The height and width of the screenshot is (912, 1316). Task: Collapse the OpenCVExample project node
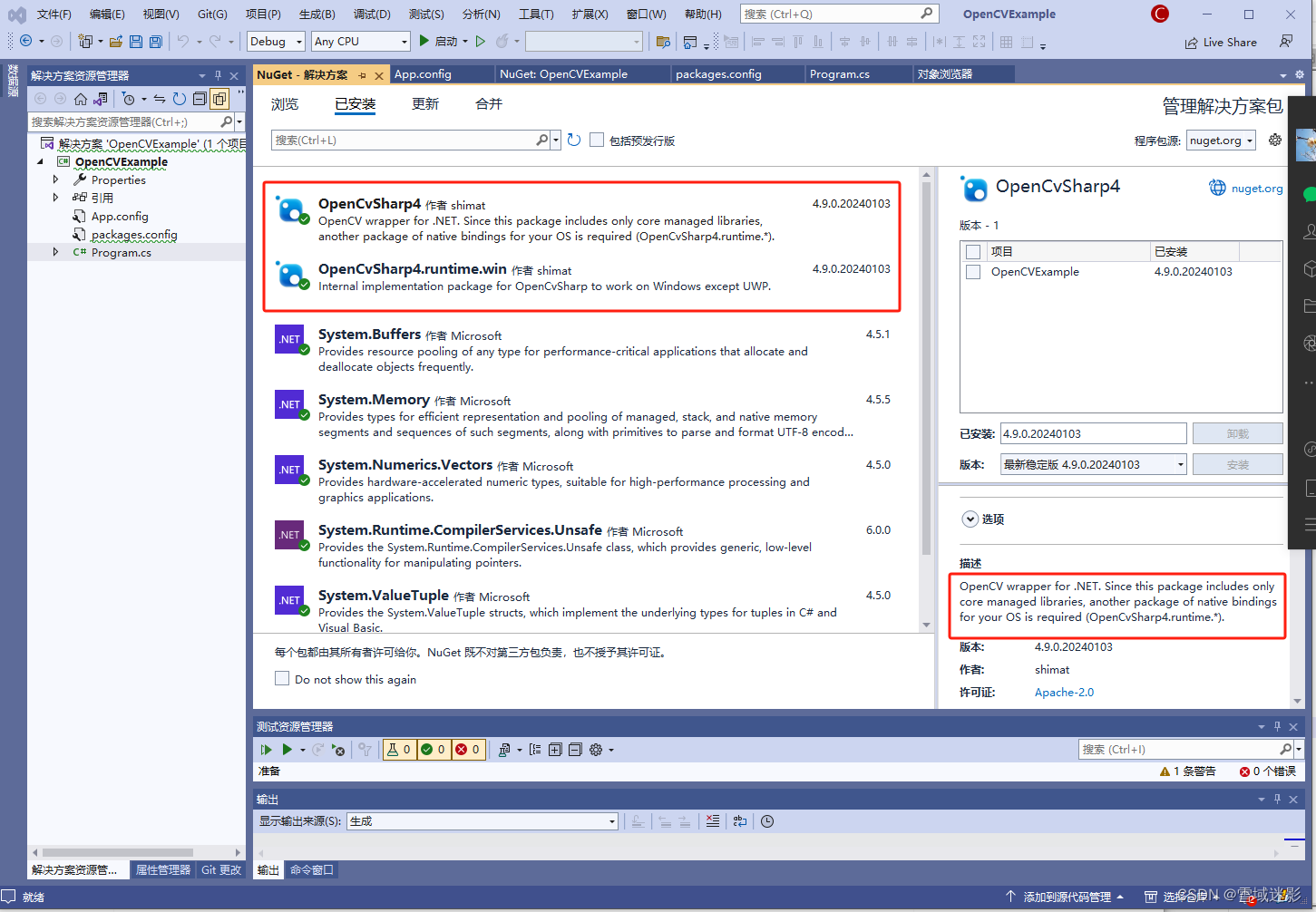tap(40, 161)
